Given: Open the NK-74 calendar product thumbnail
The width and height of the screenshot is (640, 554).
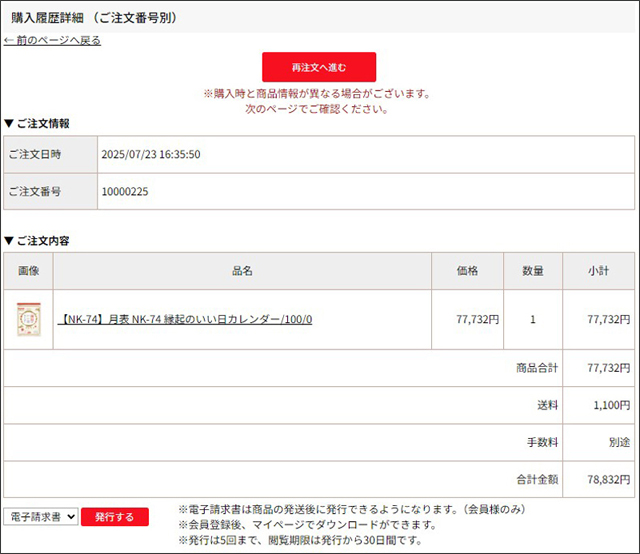Looking at the screenshot, I should click(29, 319).
